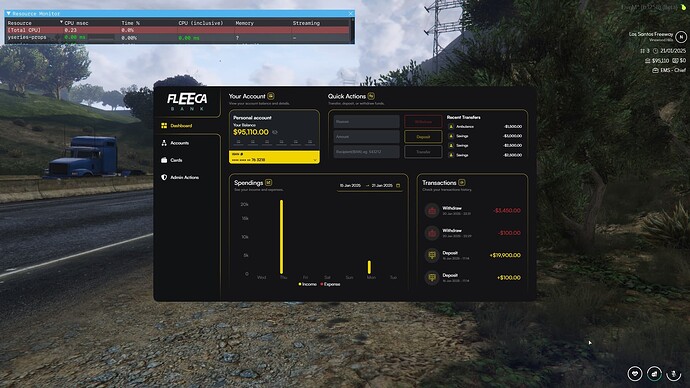
Task: Click the Reason input field
Action: pyautogui.click(x=367, y=121)
